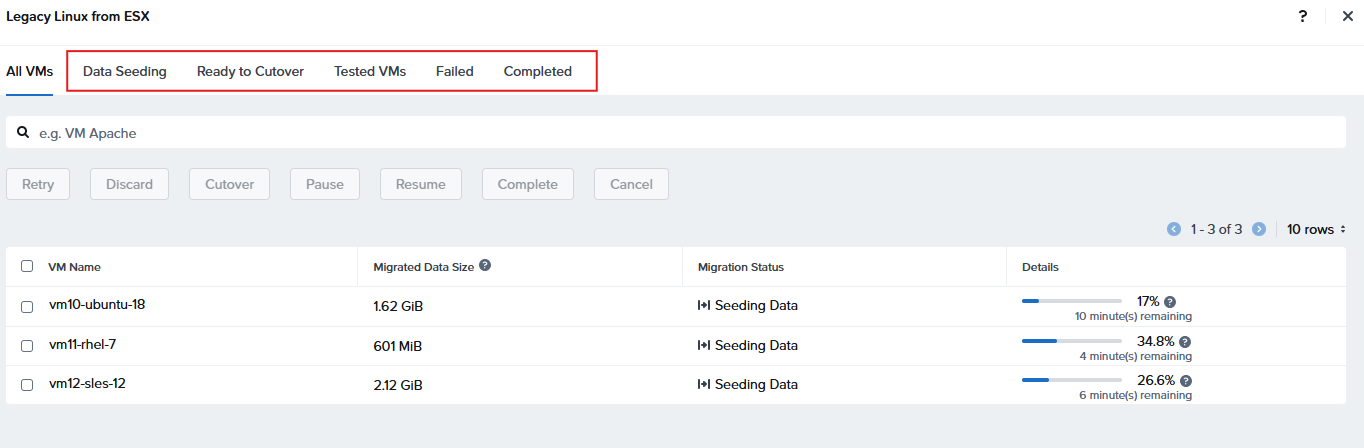The height and width of the screenshot is (448, 1364).
Task: Switch to the Data Seeding tab
Action: (125, 71)
